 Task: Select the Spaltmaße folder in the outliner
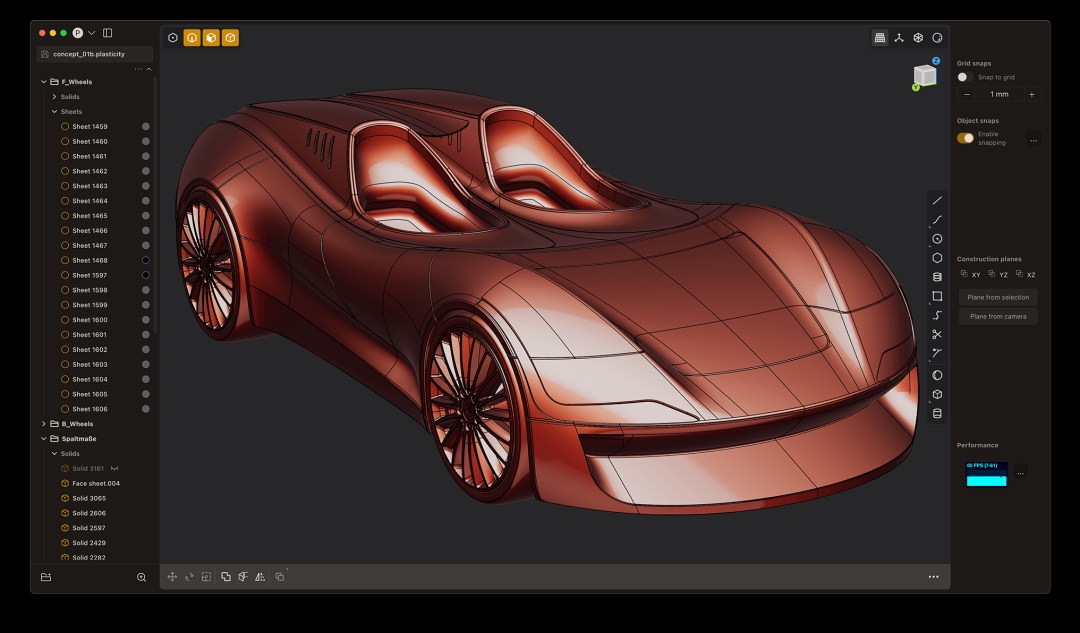(x=77, y=438)
